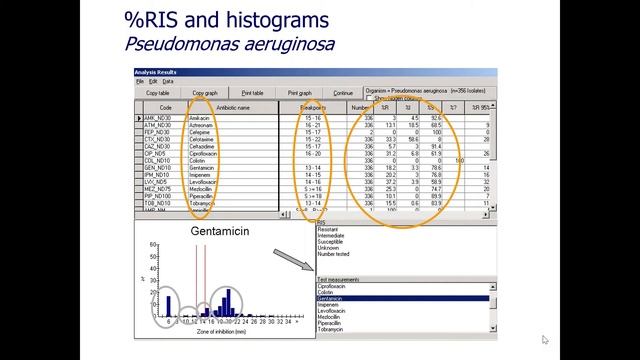
Task: Click the Code column header
Action: coord(165,108)
